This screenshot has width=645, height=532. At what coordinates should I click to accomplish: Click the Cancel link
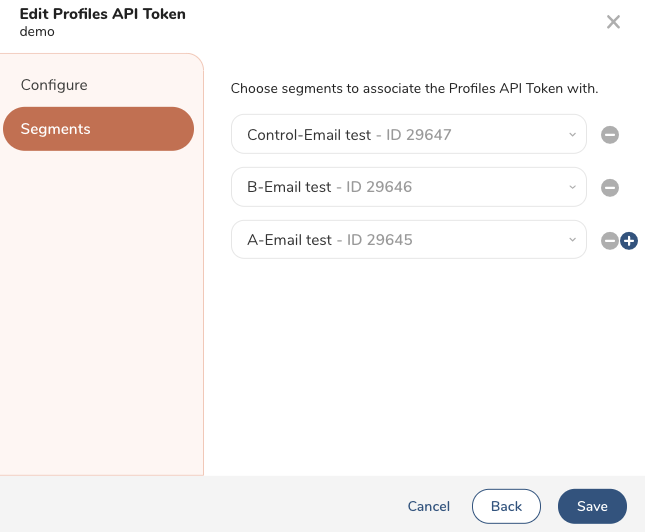click(429, 506)
